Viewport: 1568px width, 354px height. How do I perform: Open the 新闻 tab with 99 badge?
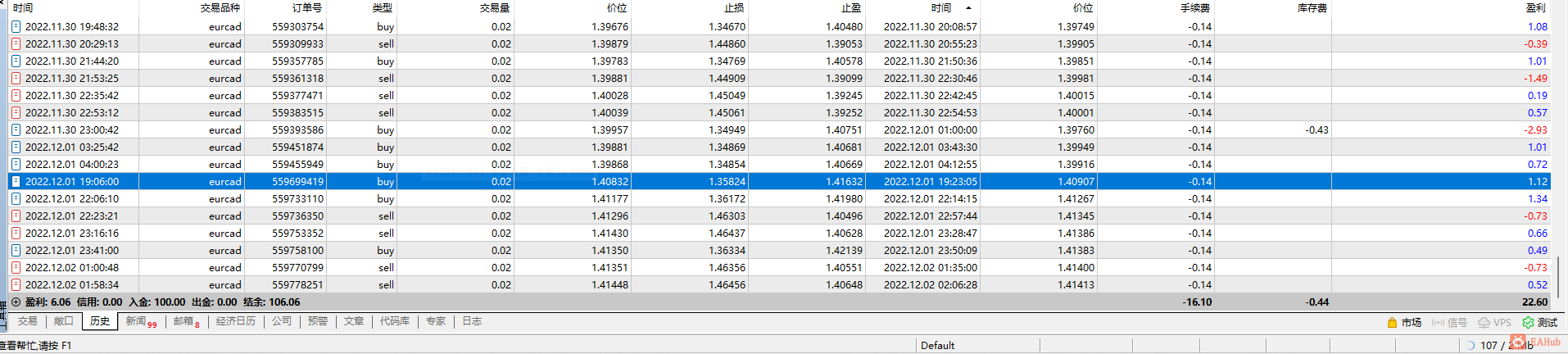point(140,321)
